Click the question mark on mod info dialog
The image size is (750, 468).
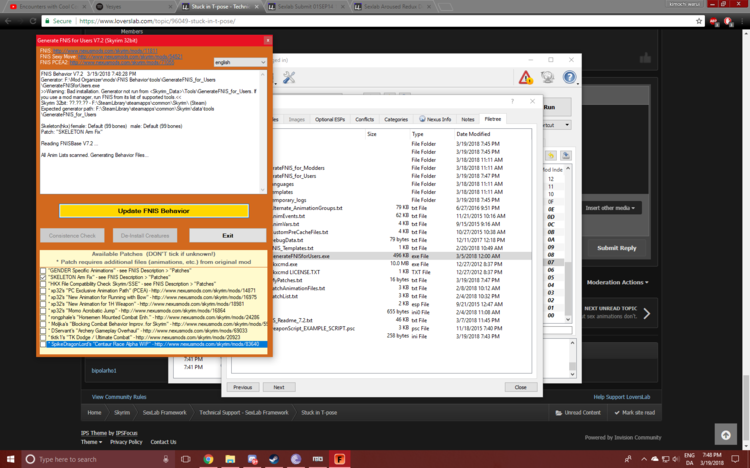pos(512,101)
